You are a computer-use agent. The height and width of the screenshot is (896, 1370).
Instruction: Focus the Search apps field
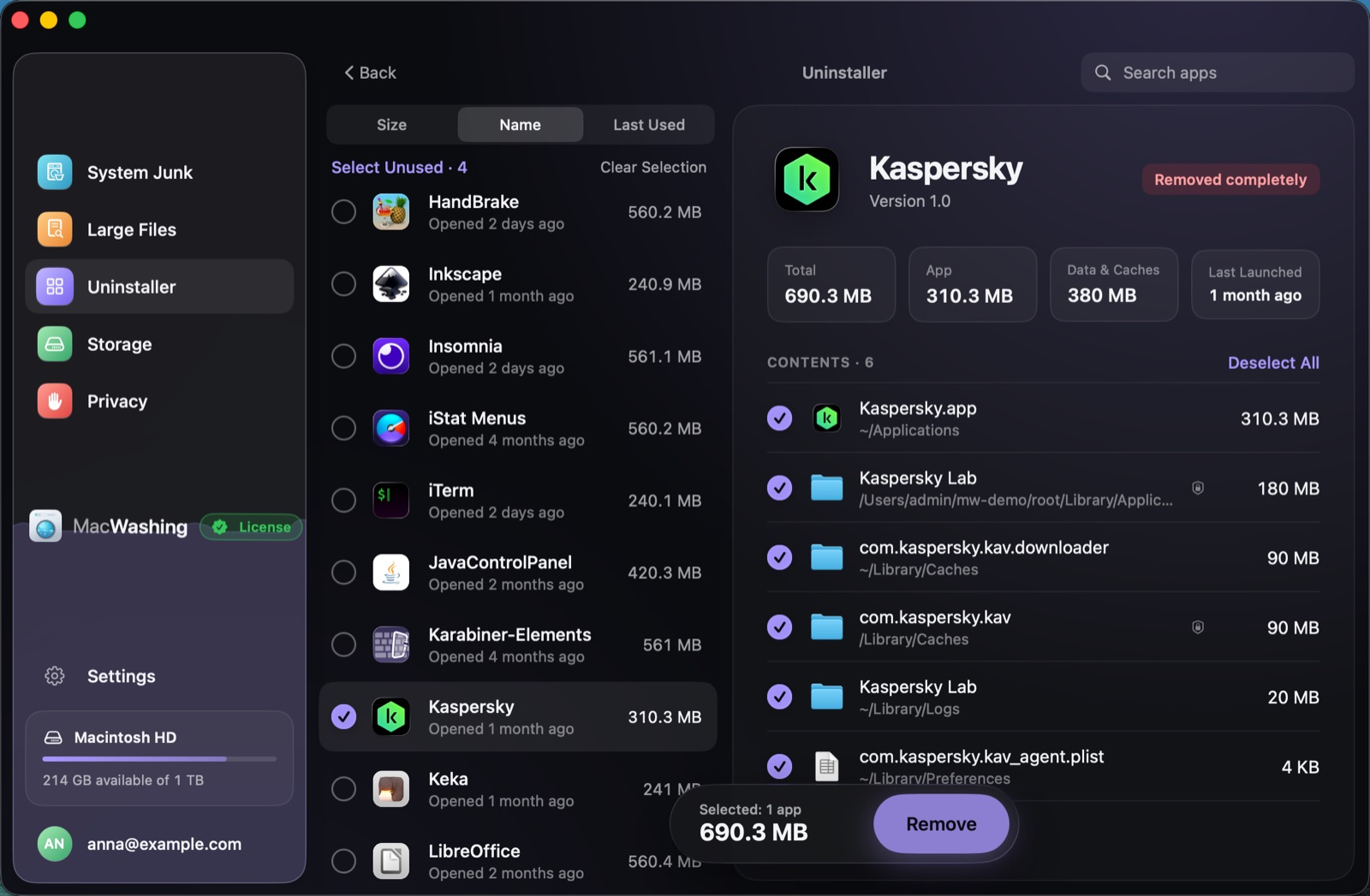[1217, 73]
